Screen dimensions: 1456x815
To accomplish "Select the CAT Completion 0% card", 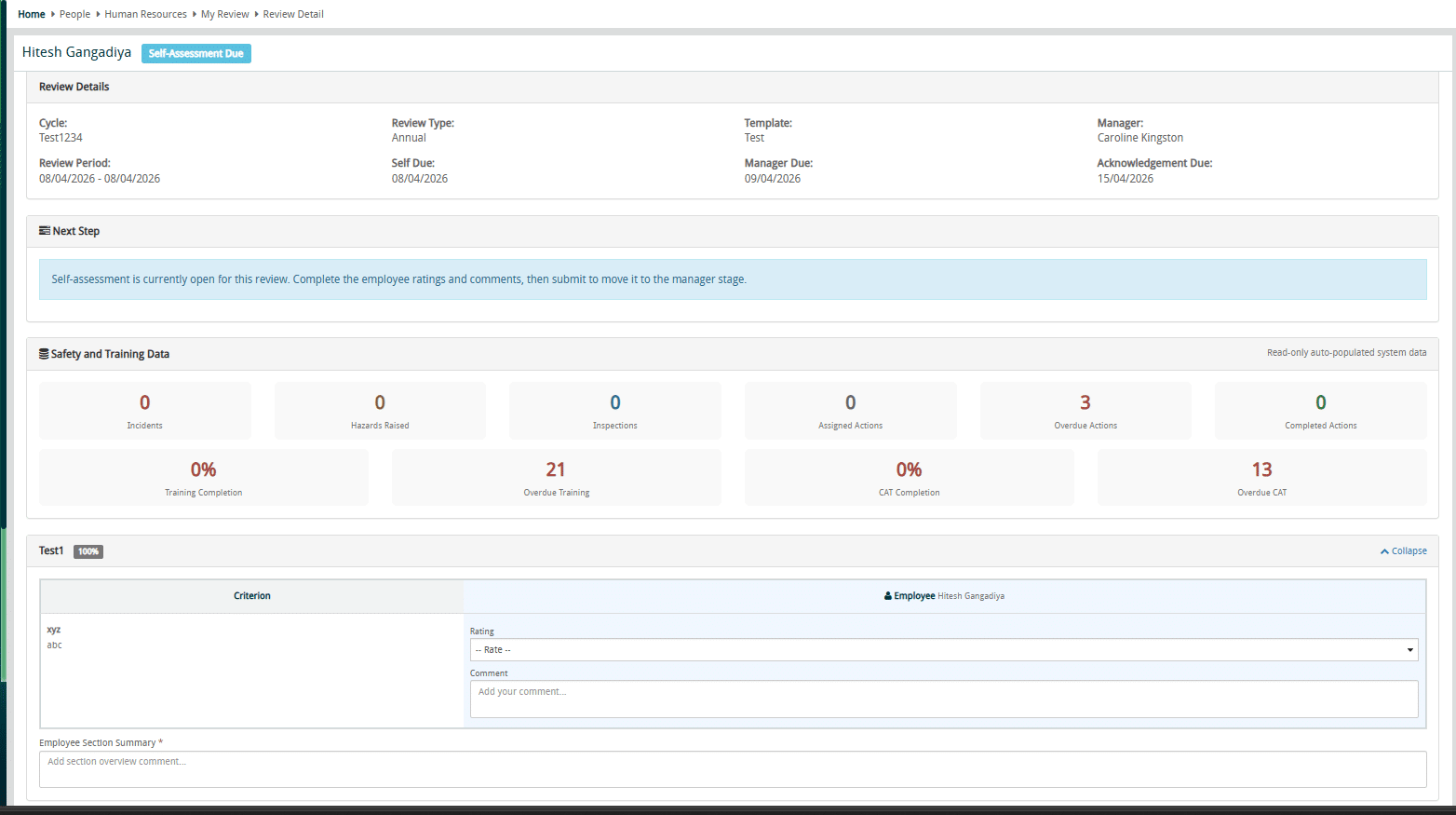I will 910,478.
